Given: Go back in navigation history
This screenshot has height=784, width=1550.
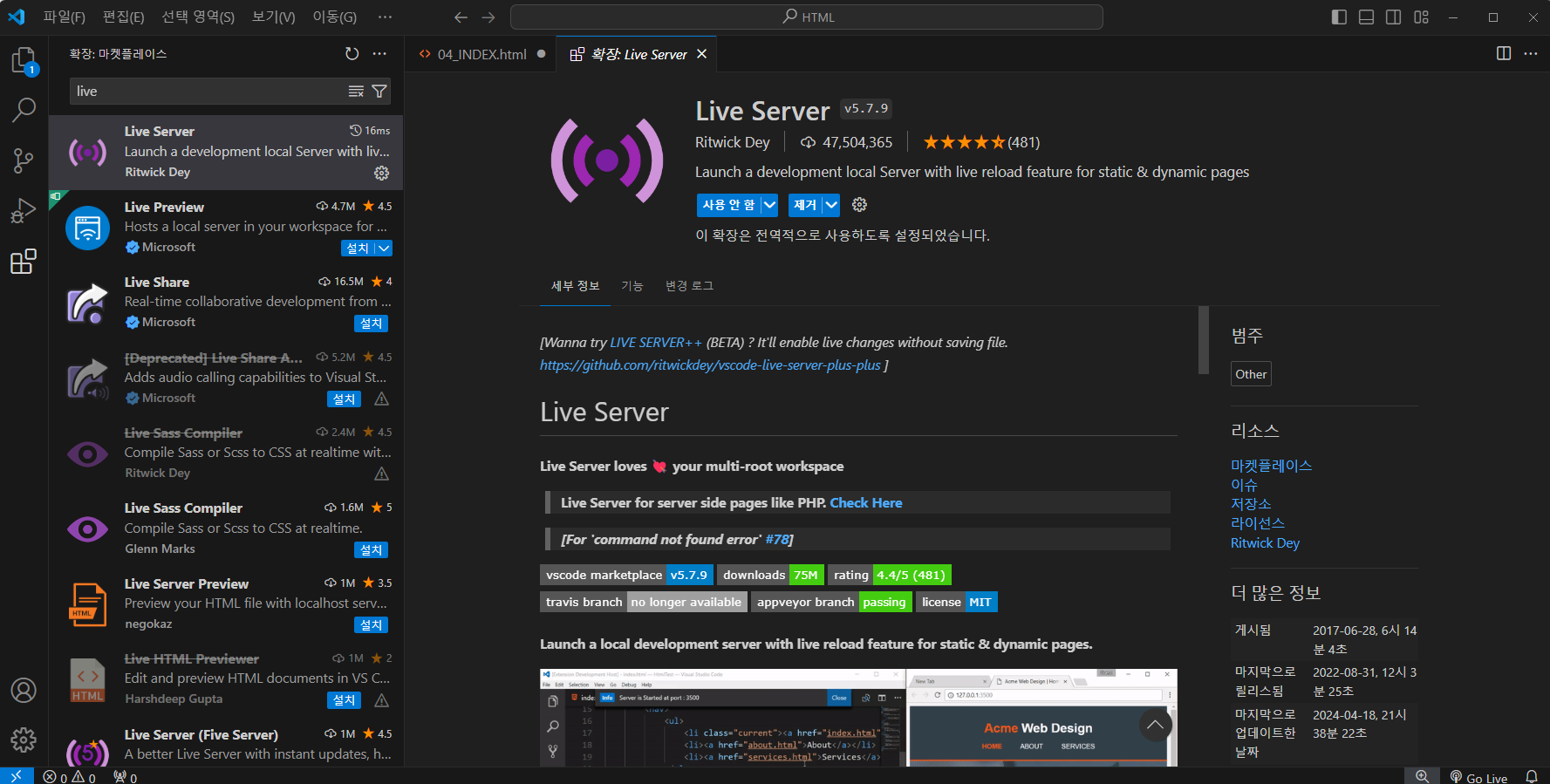Looking at the screenshot, I should 461,17.
